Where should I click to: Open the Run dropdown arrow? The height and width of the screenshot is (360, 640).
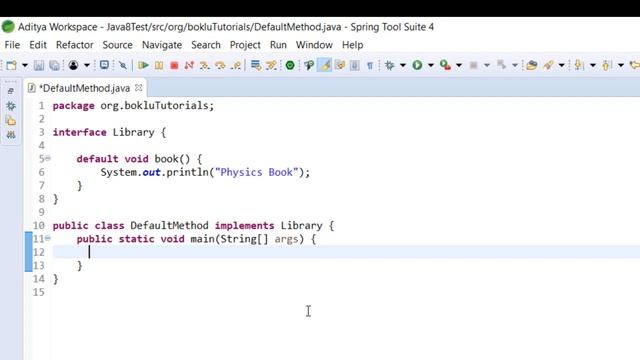tap(431, 65)
